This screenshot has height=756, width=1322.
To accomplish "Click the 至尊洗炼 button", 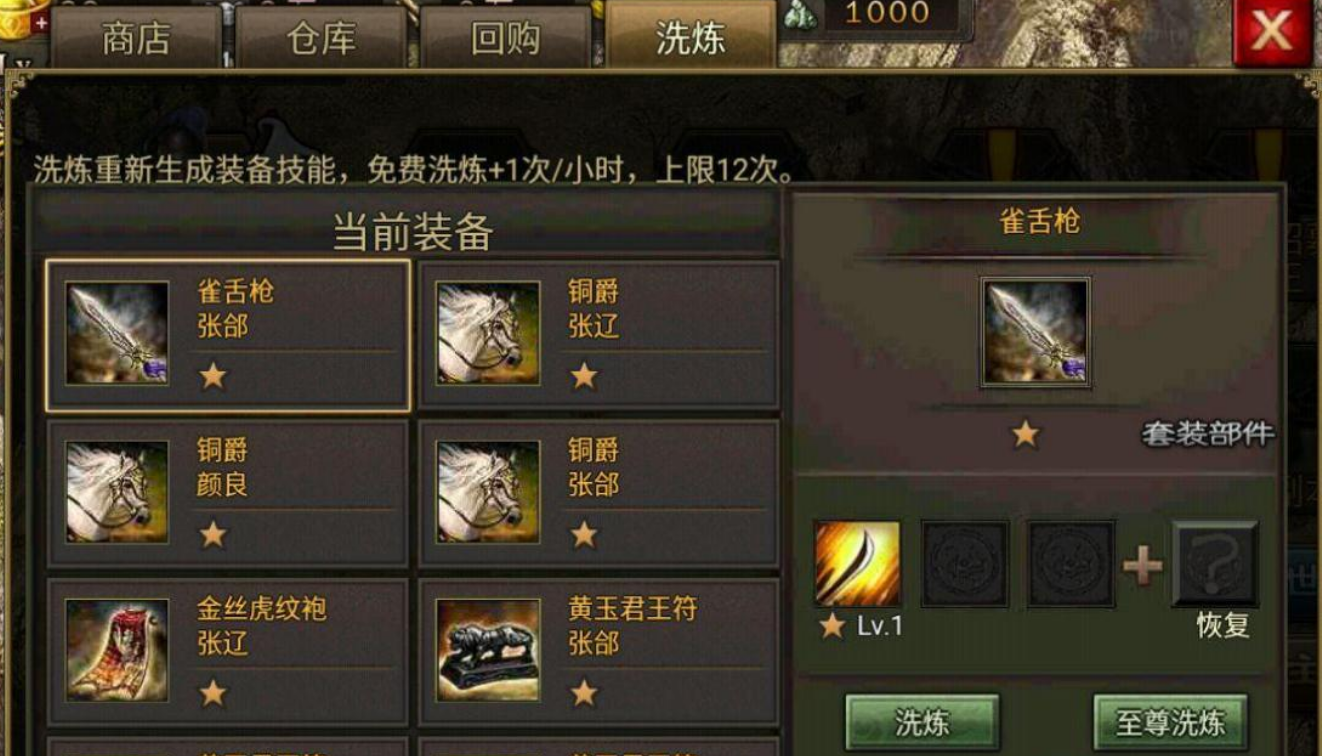I will (x=1170, y=723).
